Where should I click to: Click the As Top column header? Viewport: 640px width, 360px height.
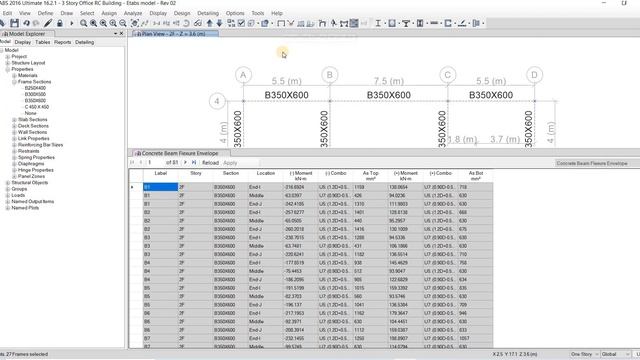[371, 176]
